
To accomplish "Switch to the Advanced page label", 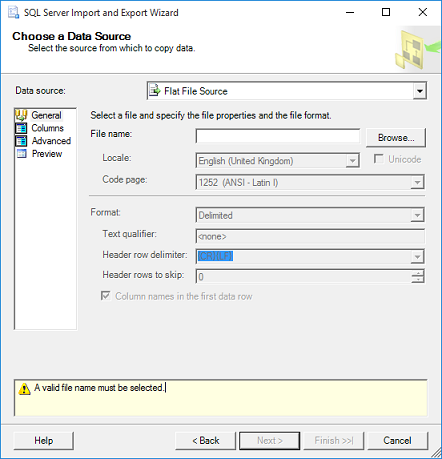I will (51, 141).
